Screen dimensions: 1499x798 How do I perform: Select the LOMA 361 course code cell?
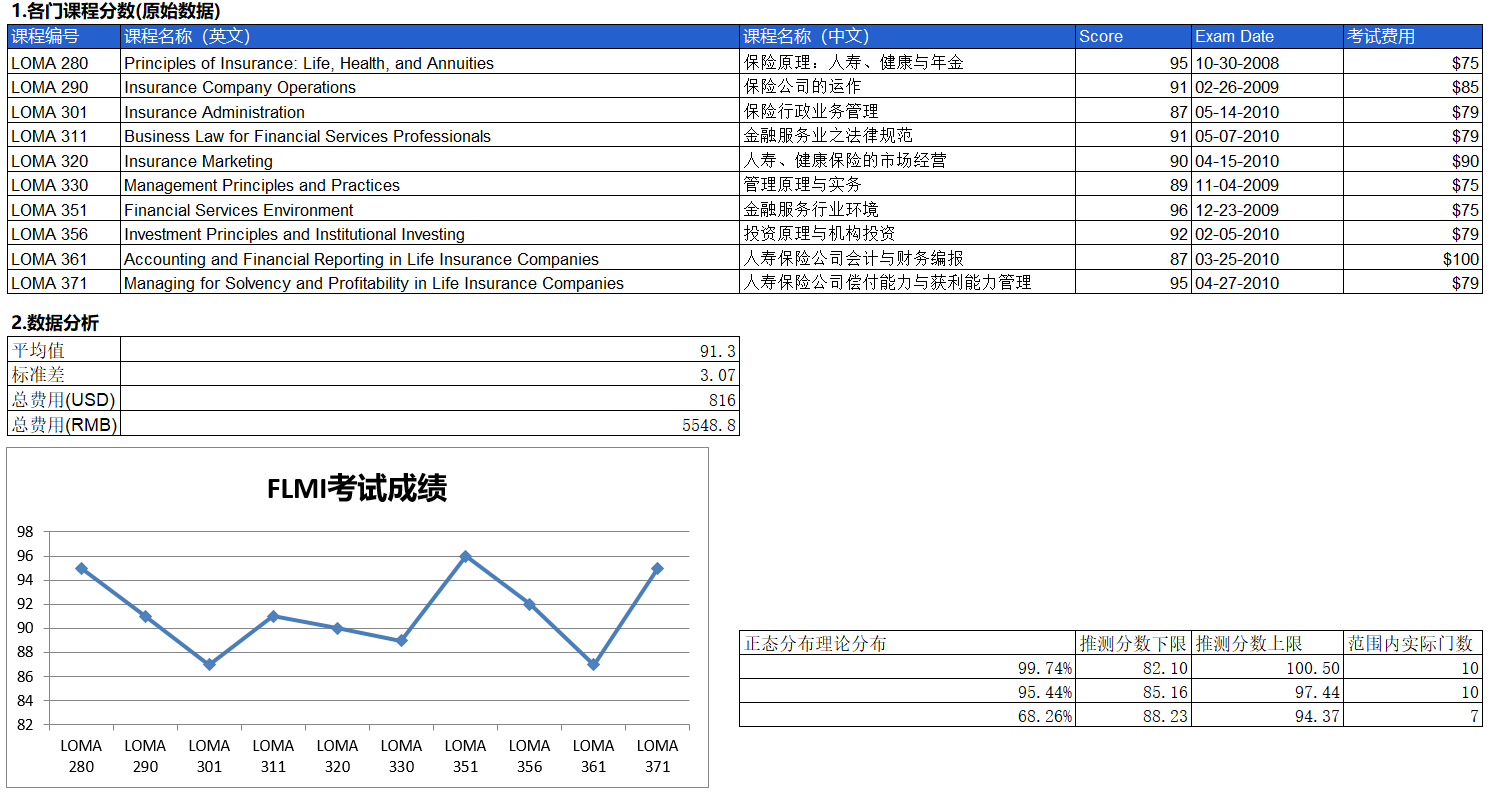tap(64, 258)
